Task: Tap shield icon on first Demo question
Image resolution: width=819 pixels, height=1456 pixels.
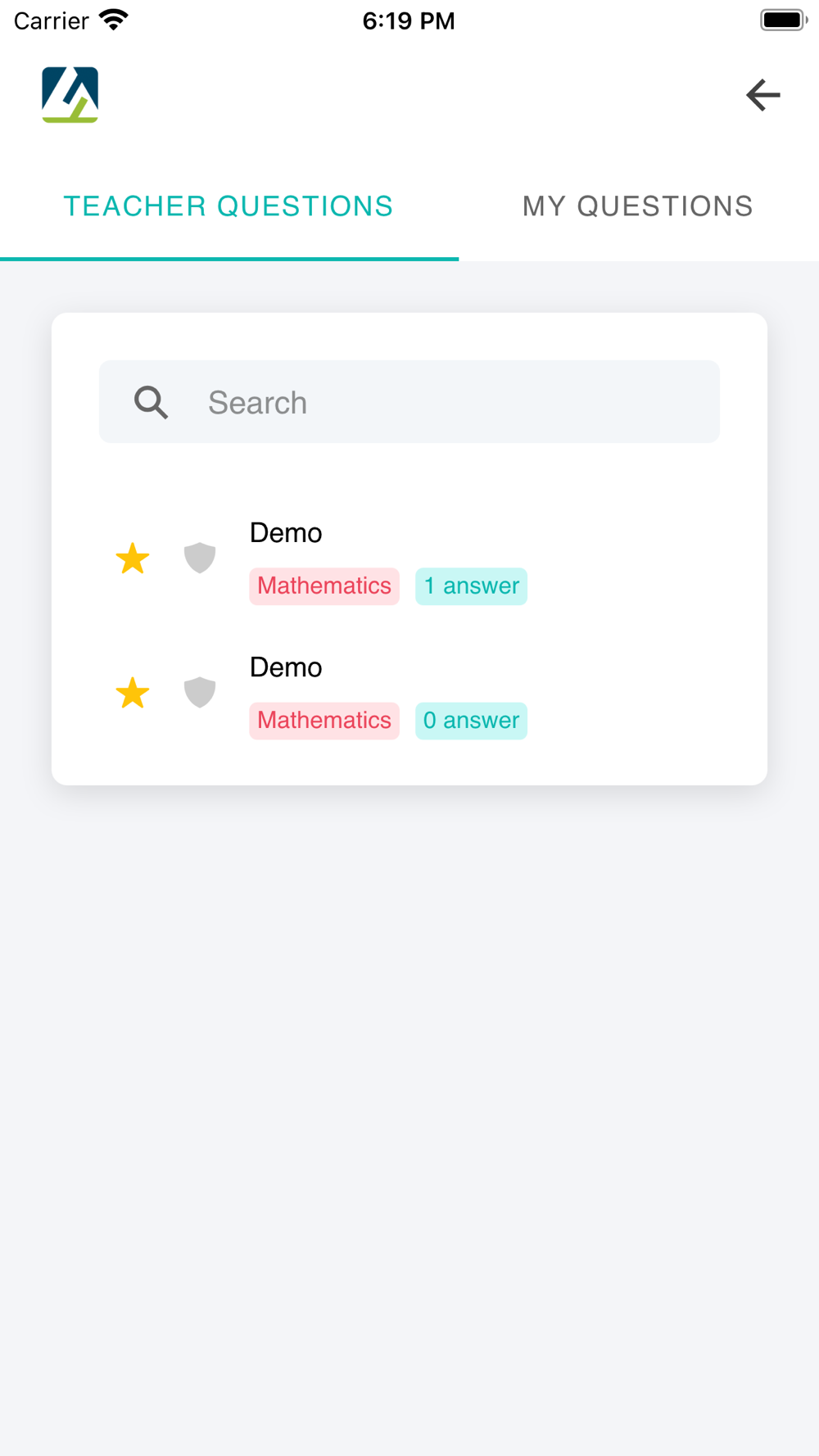Action: tap(200, 558)
